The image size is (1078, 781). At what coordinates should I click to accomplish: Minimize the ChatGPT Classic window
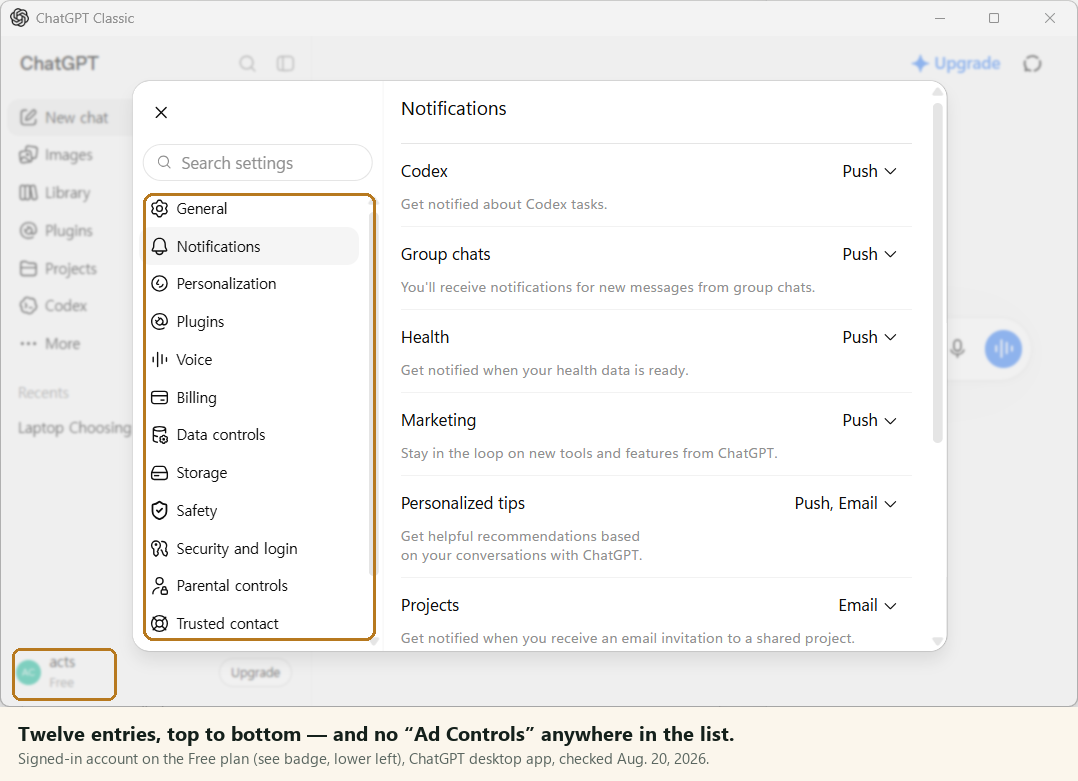point(940,18)
